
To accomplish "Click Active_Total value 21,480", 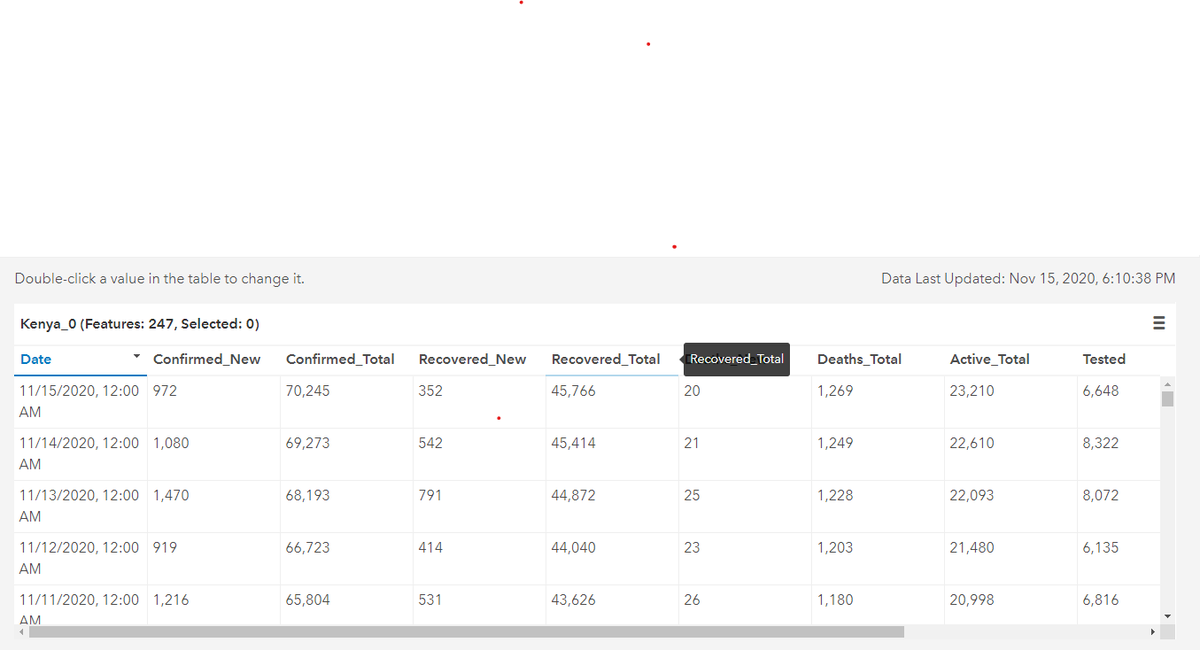I will [972, 547].
